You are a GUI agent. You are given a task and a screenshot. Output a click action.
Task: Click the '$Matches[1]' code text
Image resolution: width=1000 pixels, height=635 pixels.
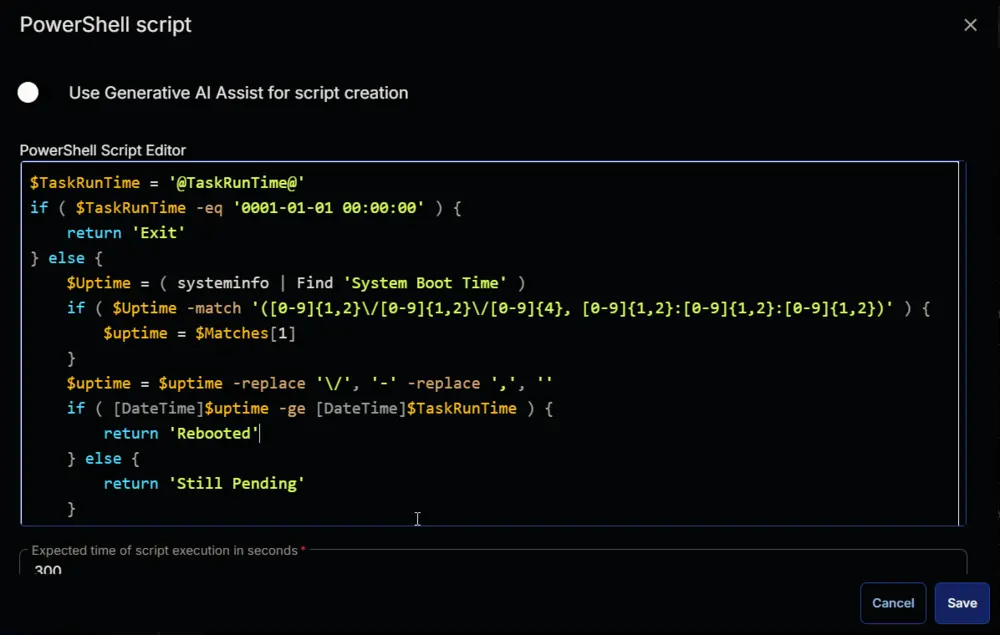(x=246, y=333)
